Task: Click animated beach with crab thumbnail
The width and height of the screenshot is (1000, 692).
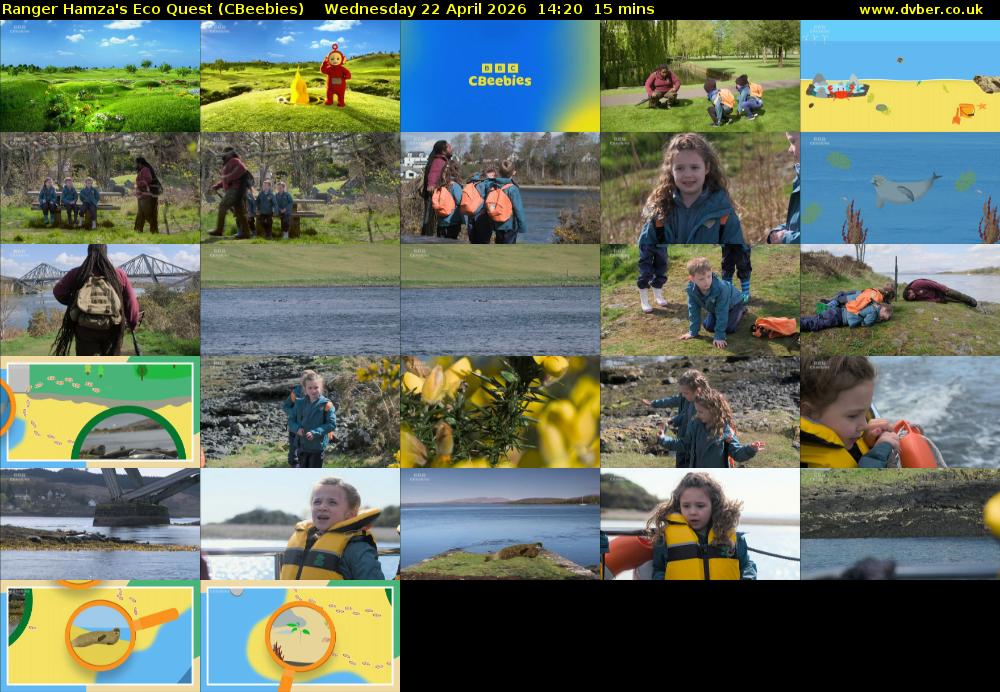Action: [900, 76]
